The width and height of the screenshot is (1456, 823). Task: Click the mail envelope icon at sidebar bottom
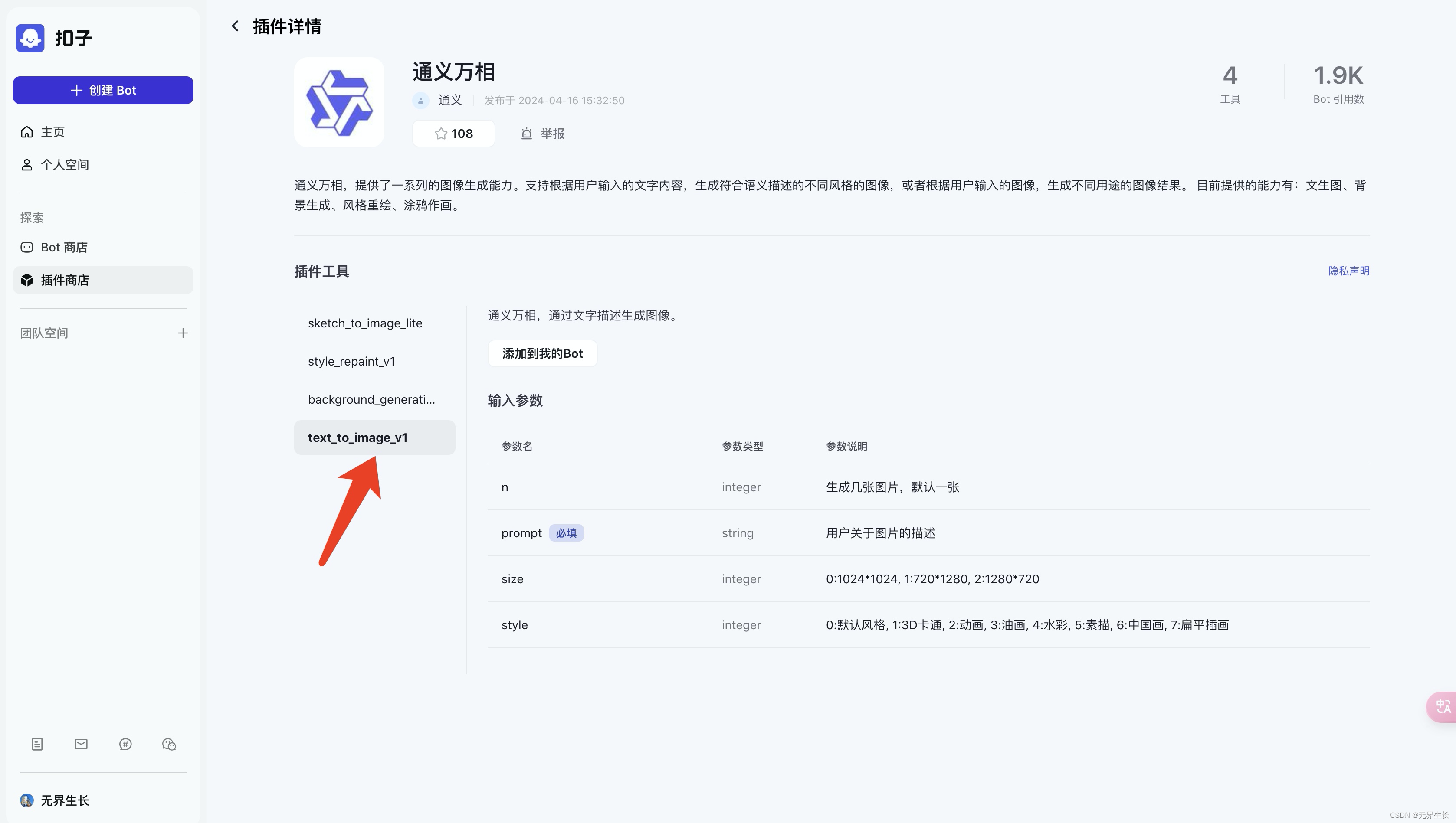click(81, 744)
